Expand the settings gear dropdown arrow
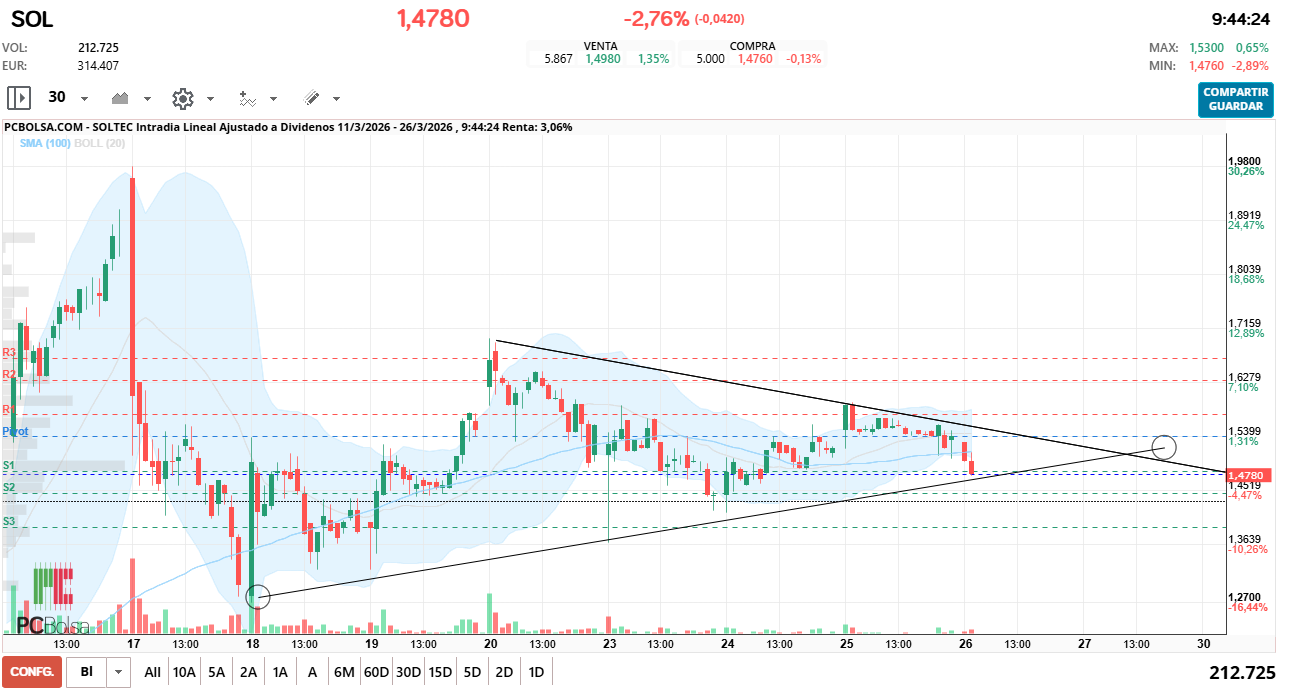 coord(210,99)
